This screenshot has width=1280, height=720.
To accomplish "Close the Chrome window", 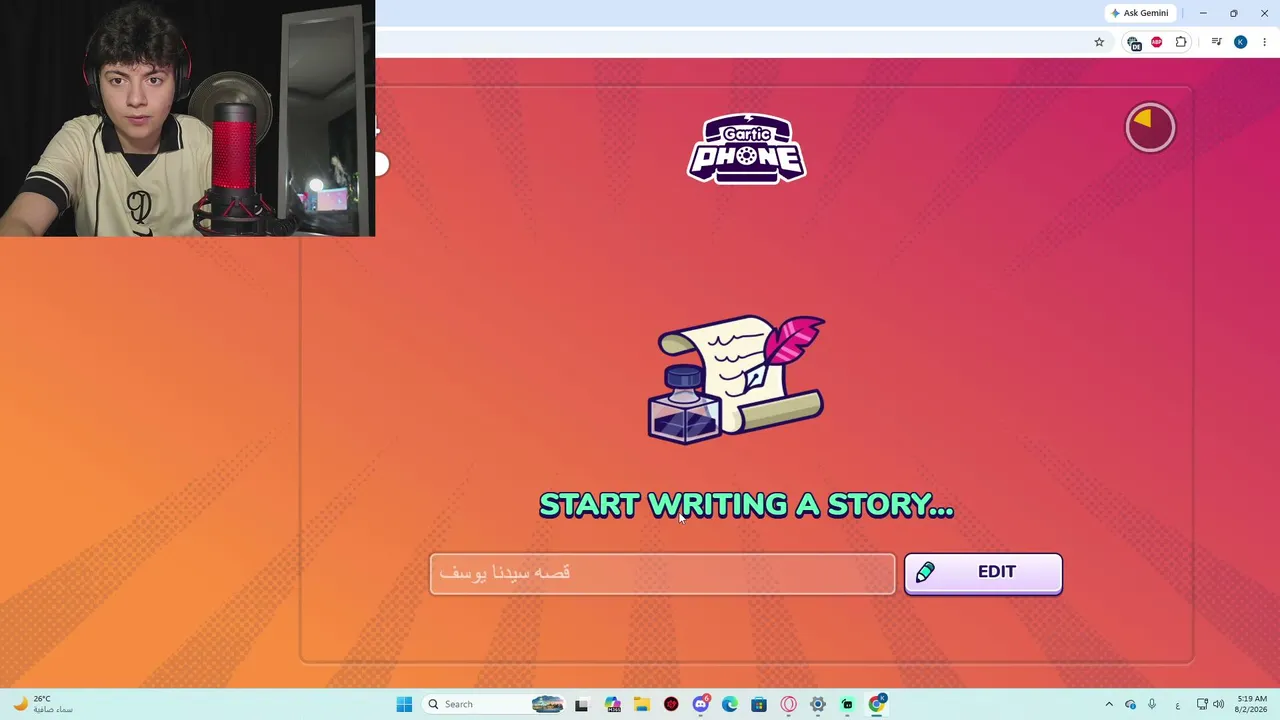I will (x=1265, y=13).
